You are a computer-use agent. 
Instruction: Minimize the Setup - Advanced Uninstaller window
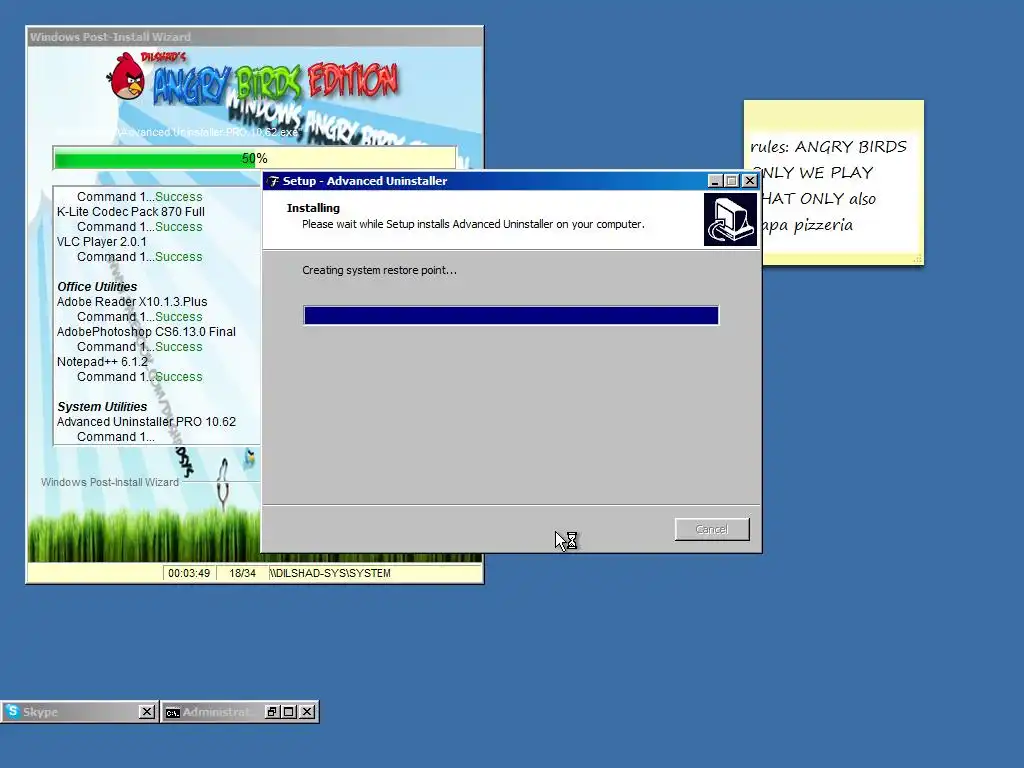tap(715, 181)
